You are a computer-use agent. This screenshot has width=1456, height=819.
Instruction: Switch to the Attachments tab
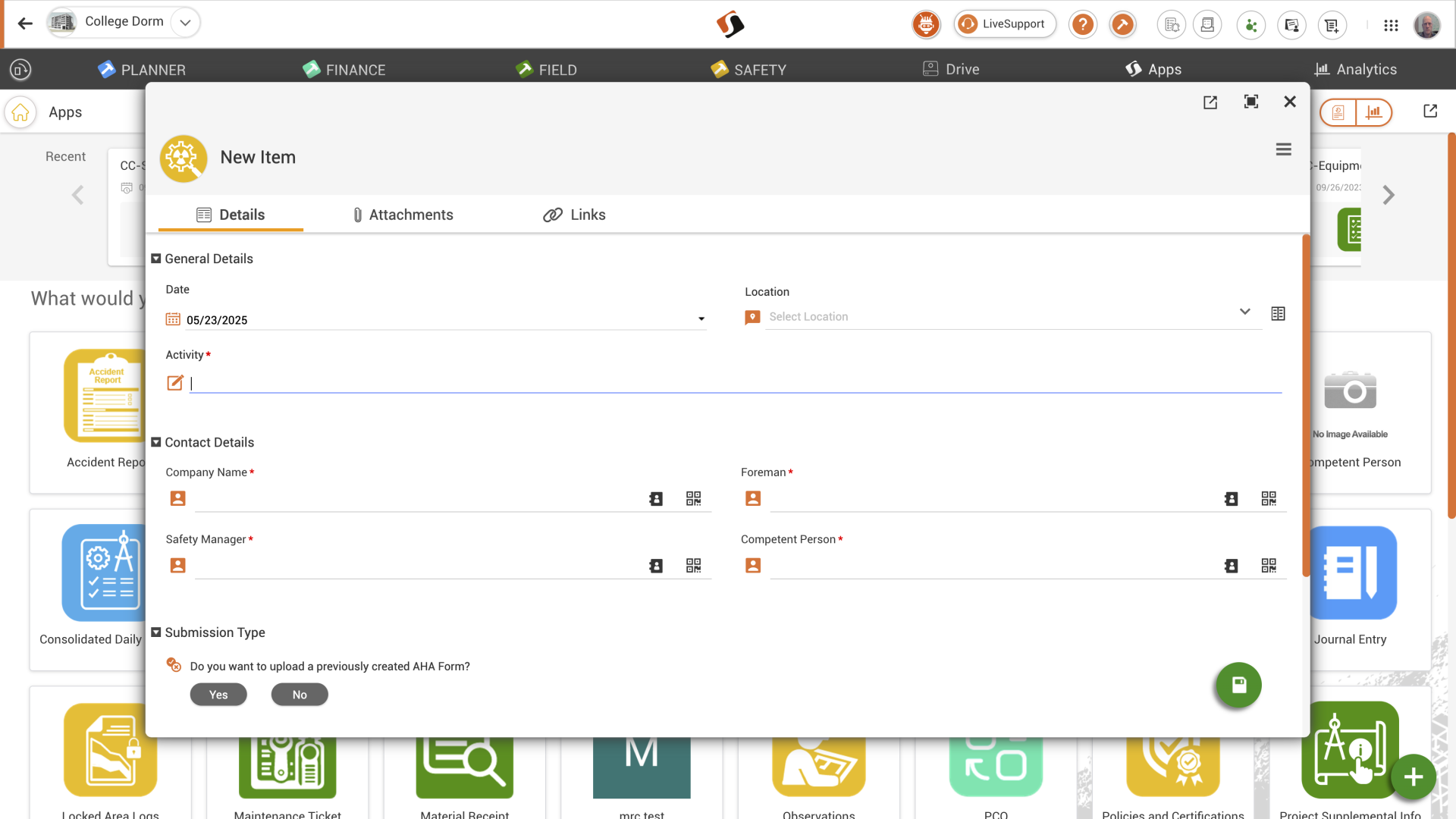403,215
